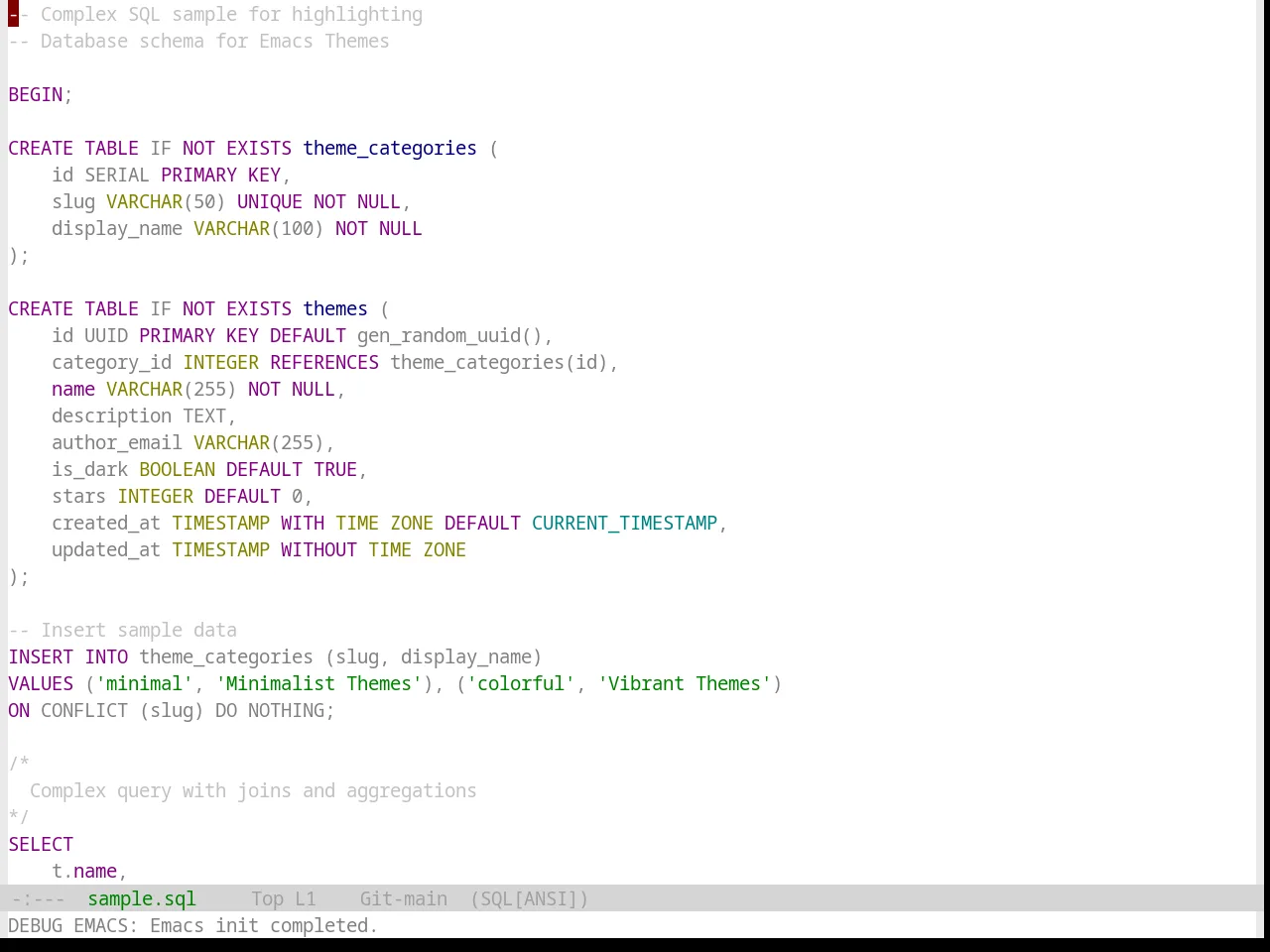Click the REFERENCES keyword on category_id line
Screen dimensions: 1270x952
[324, 362]
